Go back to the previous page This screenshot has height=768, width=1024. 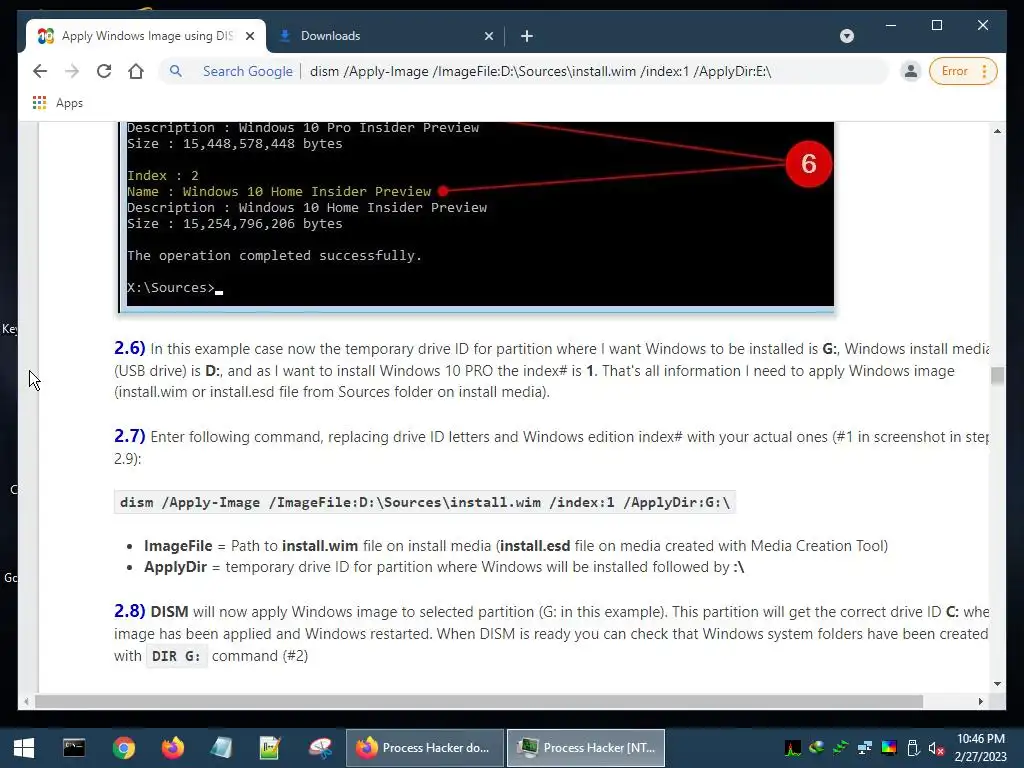click(40, 71)
